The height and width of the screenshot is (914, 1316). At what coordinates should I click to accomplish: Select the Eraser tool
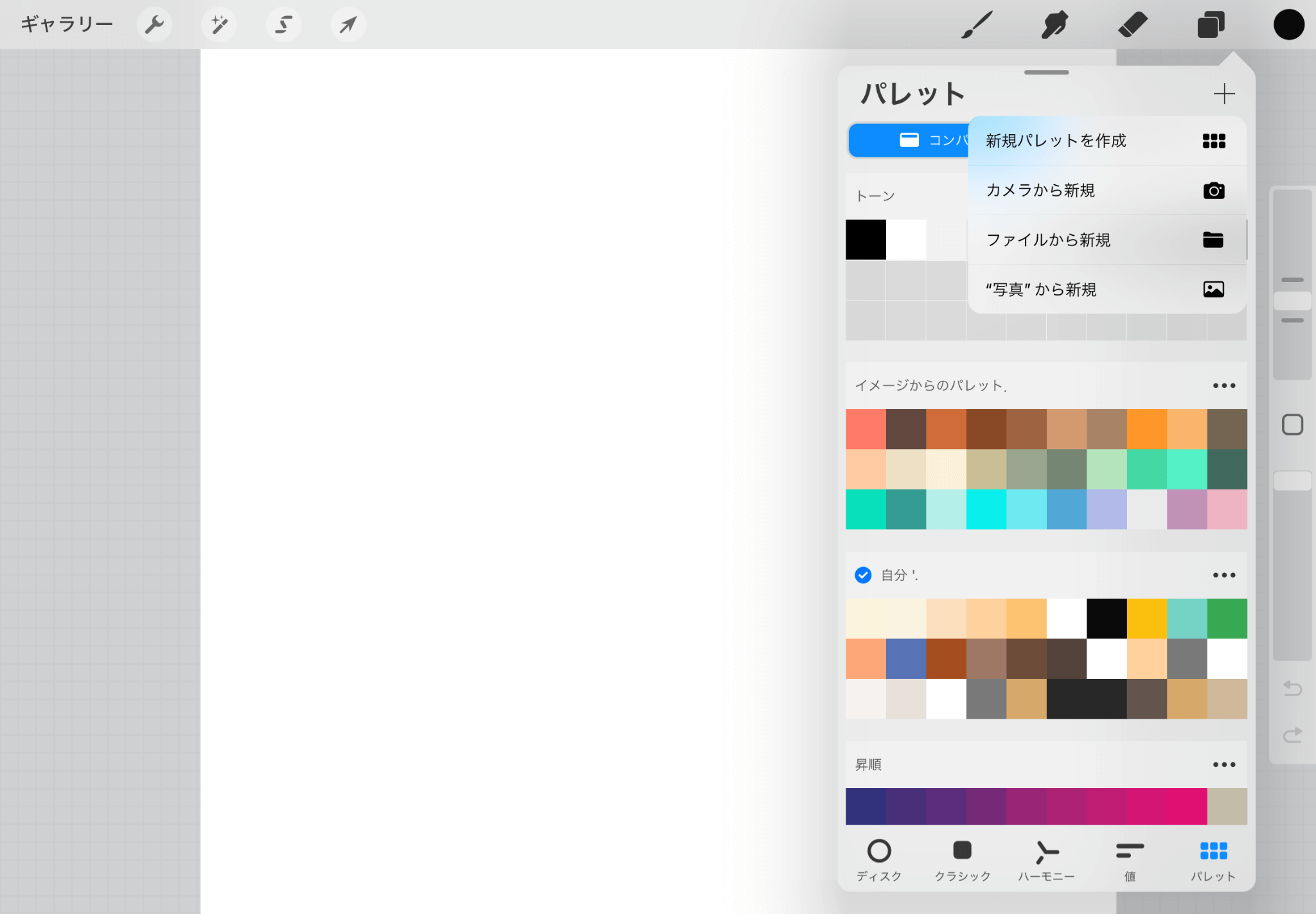coord(1132,25)
